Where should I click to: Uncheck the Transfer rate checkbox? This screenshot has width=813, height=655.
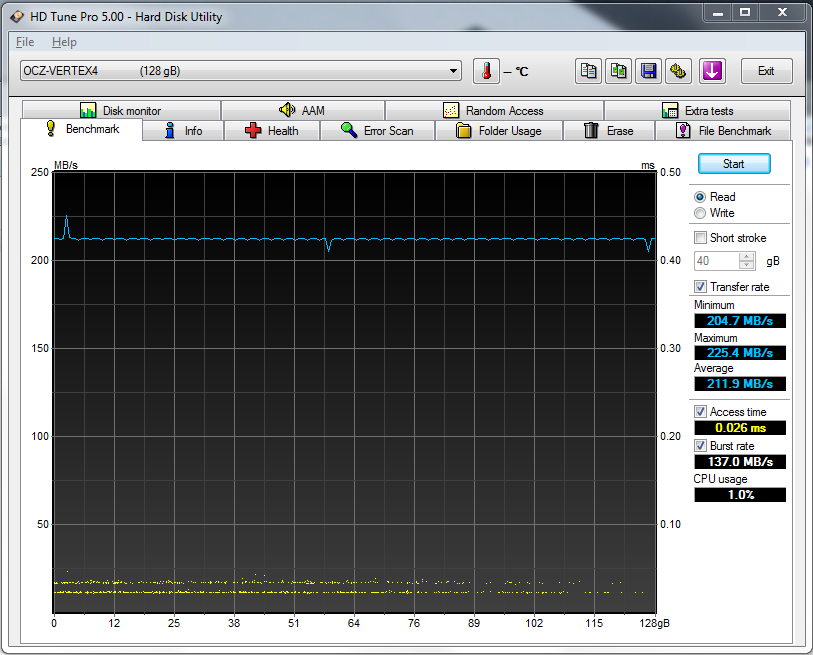coord(700,287)
